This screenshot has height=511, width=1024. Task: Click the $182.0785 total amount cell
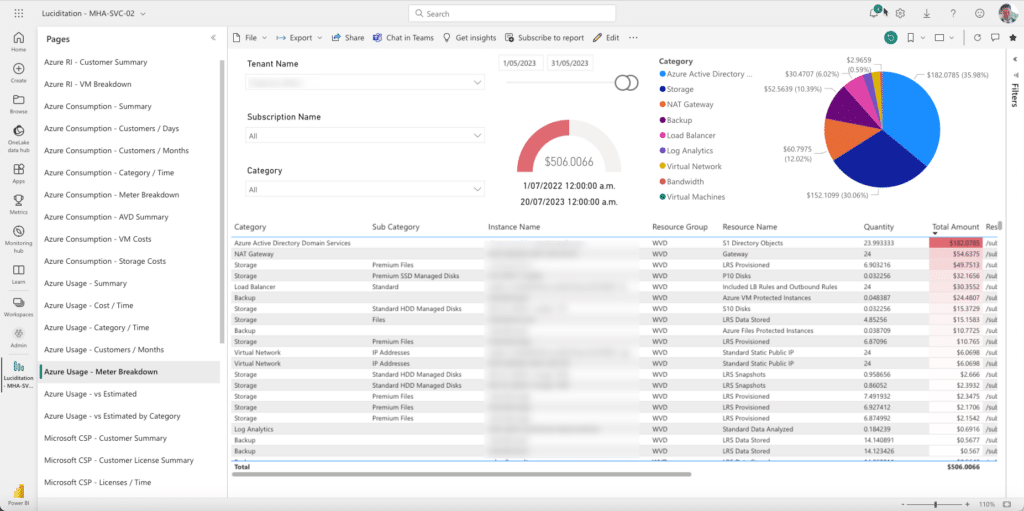(x=956, y=243)
